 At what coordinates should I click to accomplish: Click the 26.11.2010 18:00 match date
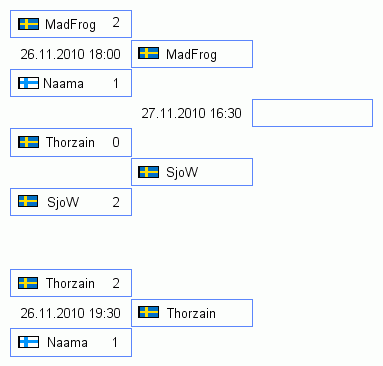click(x=70, y=54)
